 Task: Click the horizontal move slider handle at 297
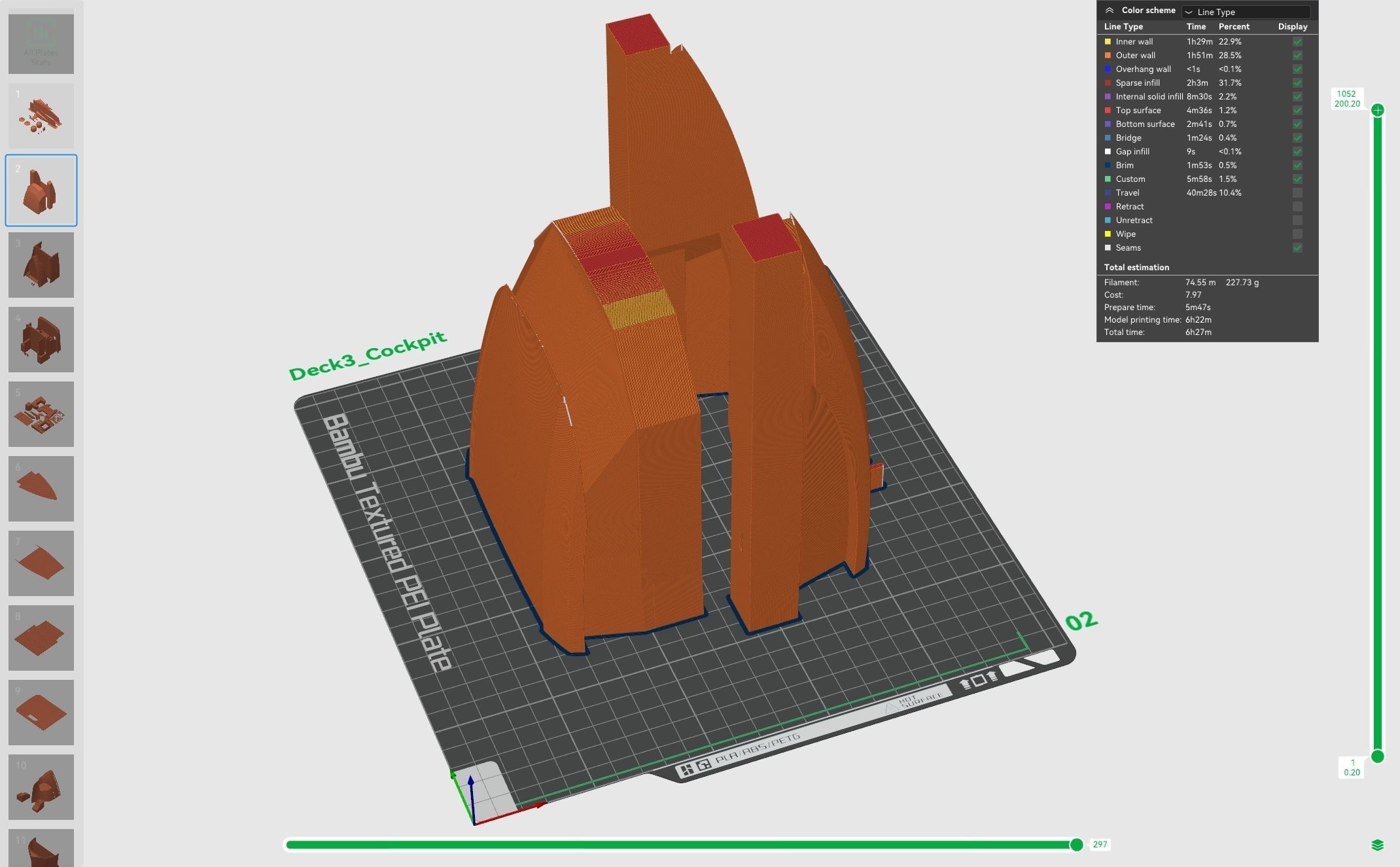1076,845
